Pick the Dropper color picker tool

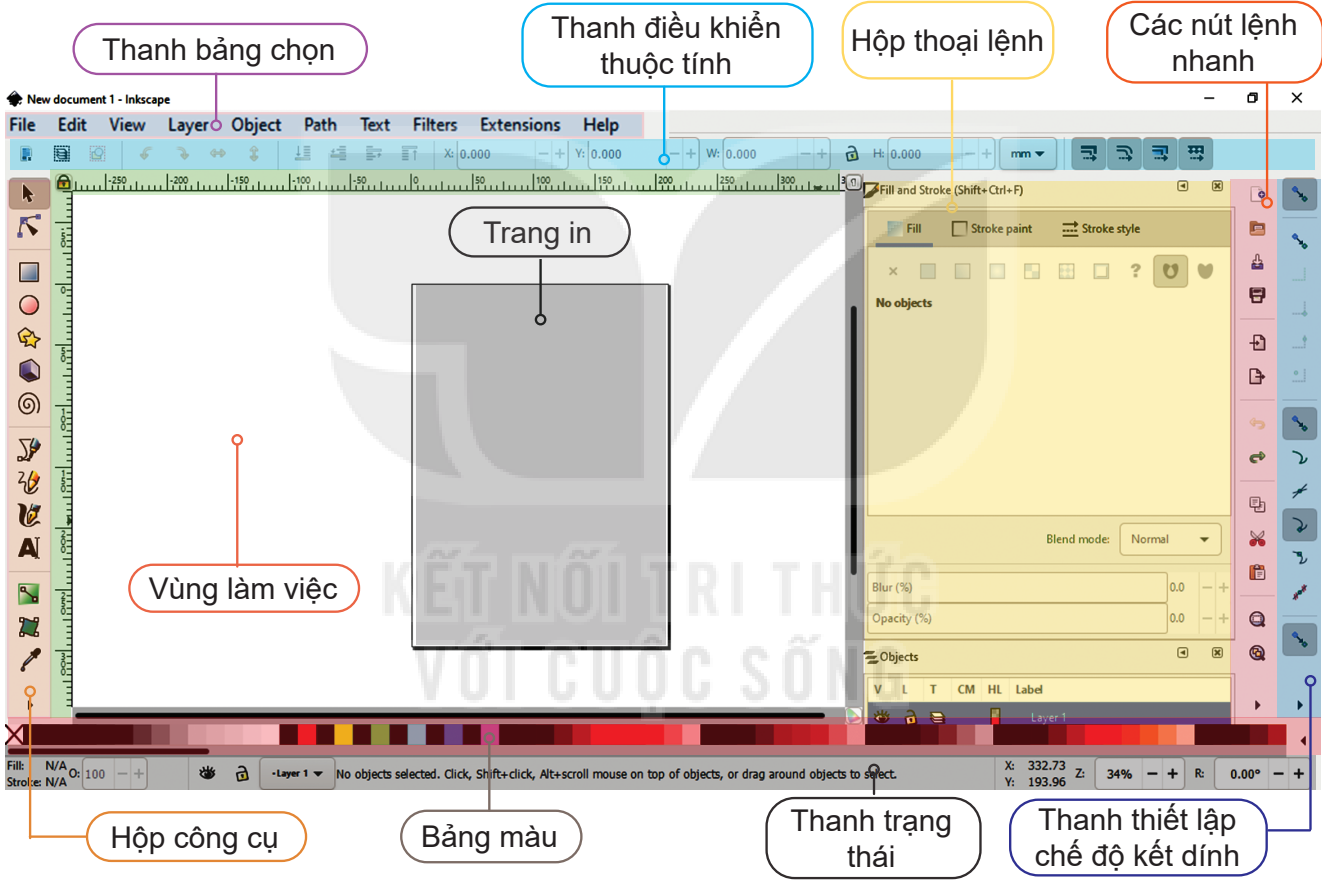29,660
